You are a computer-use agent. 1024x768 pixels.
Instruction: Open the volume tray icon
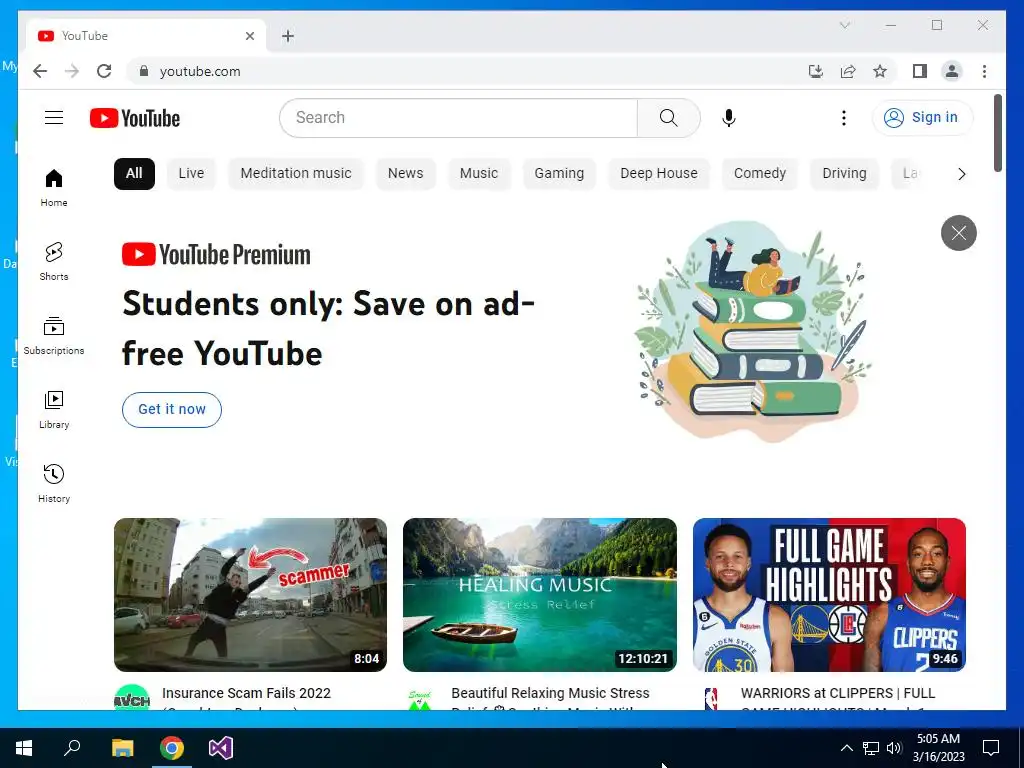(x=894, y=748)
